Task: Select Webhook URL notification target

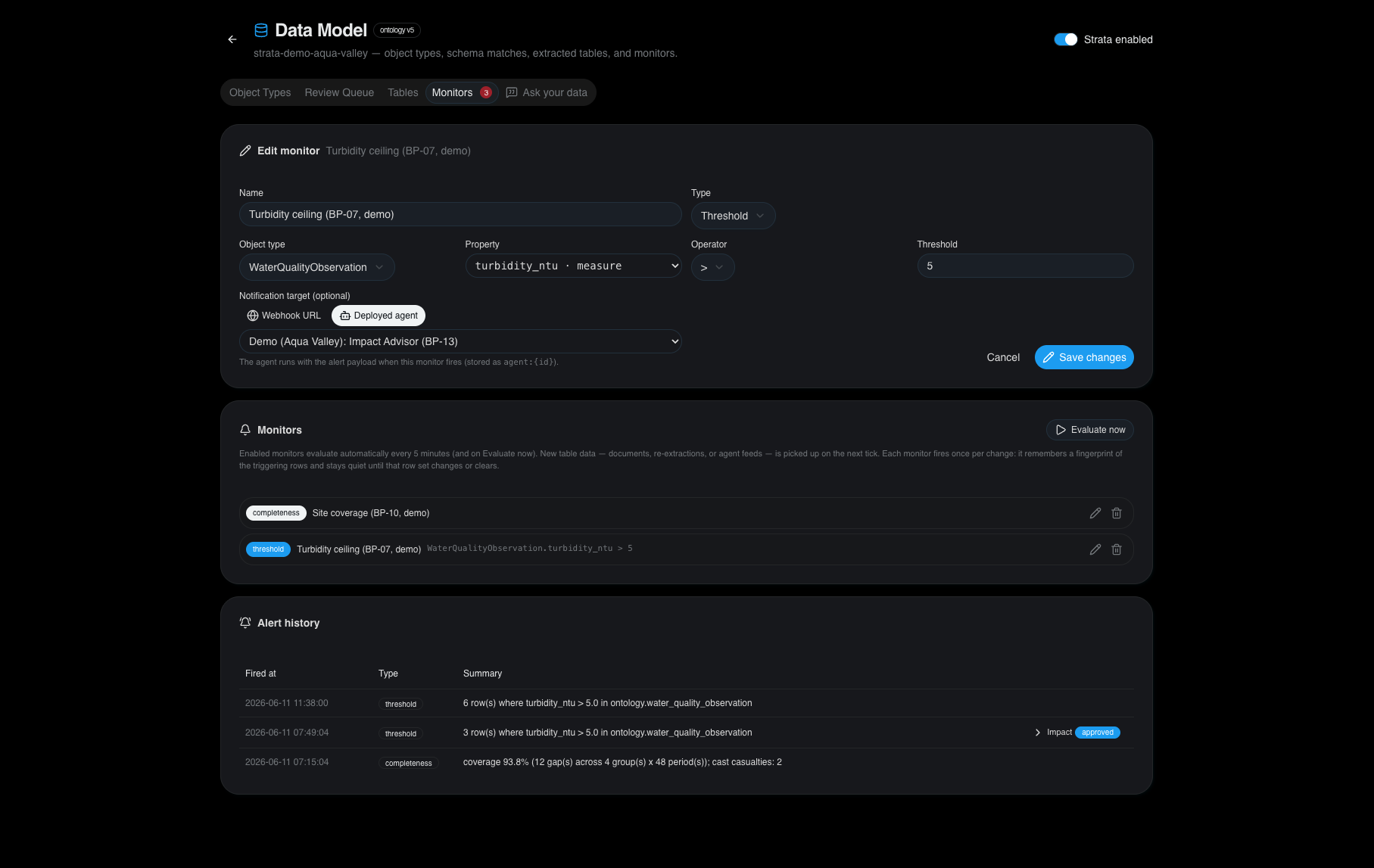Action: pyautogui.click(x=284, y=316)
